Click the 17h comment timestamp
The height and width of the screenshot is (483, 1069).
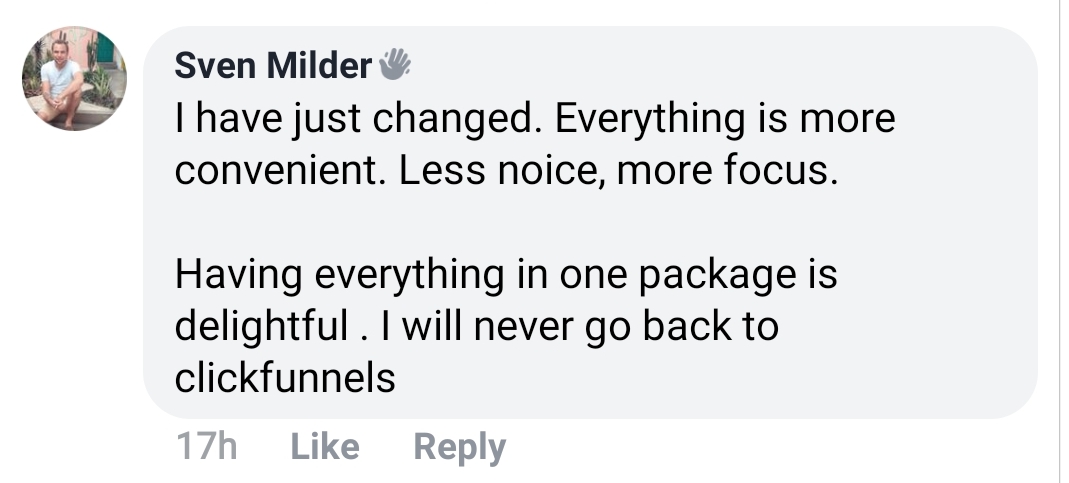(x=206, y=446)
